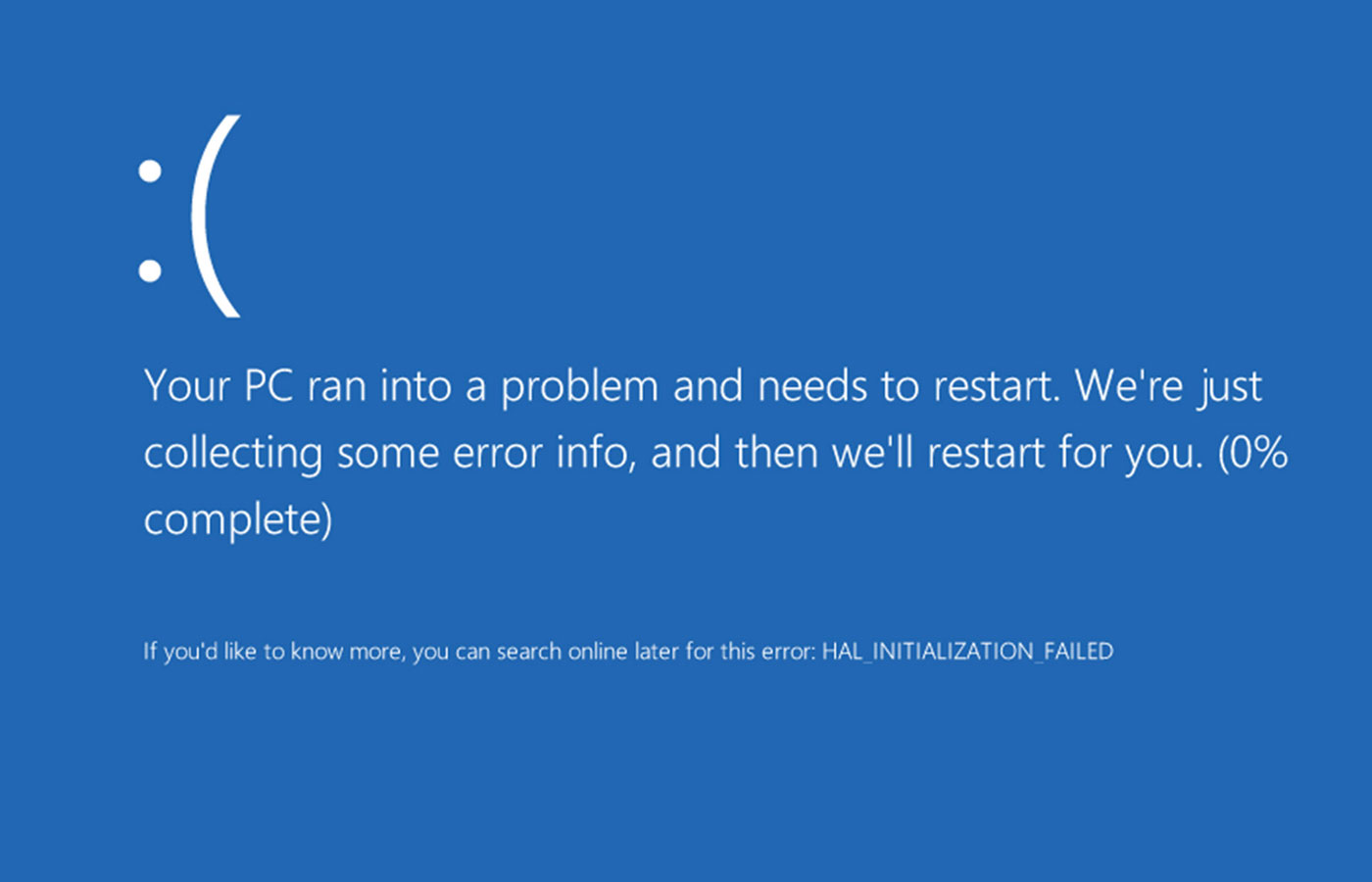Click 'for this error:' text

tap(750, 652)
